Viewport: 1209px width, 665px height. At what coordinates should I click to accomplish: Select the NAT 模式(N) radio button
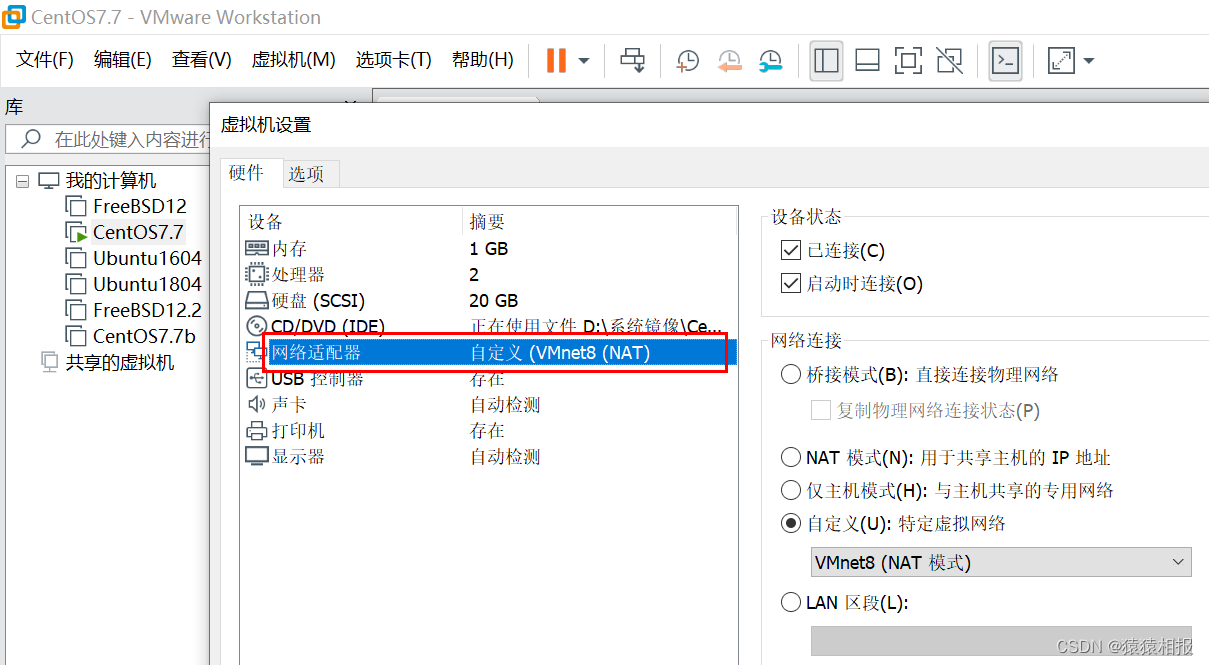[x=791, y=458]
